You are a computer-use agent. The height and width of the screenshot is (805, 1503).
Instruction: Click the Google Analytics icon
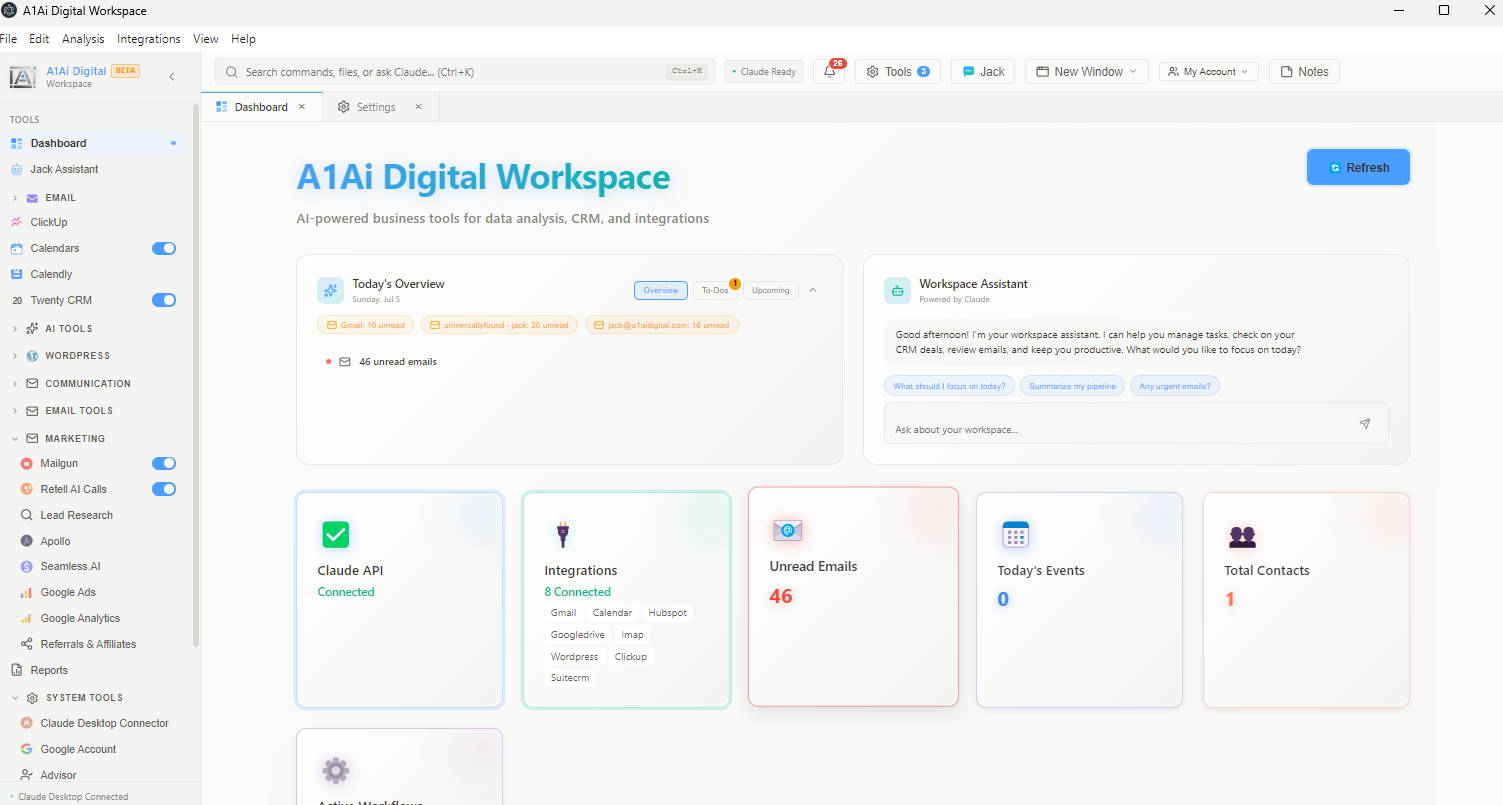pyautogui.click(x=27, y=618)
